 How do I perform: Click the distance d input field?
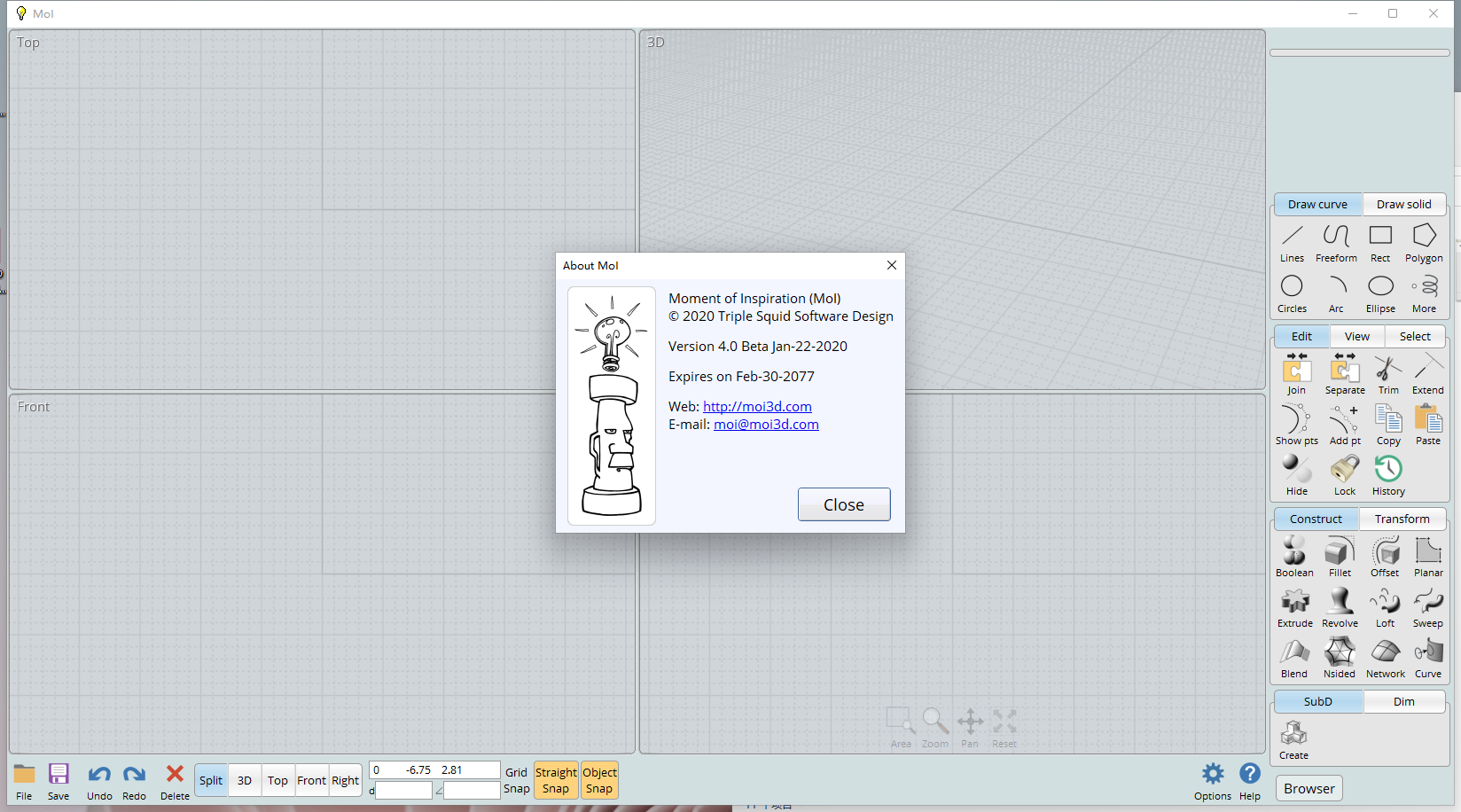403,791
